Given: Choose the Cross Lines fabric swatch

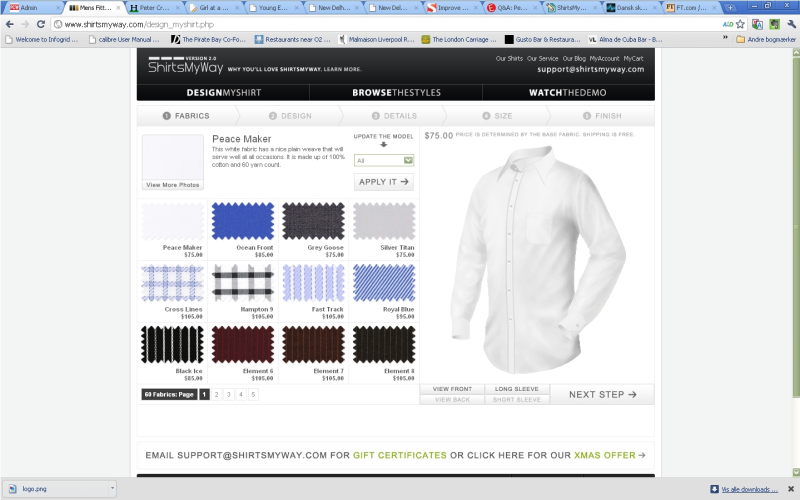Looking at the screenshot, I should tap(172, 283).
